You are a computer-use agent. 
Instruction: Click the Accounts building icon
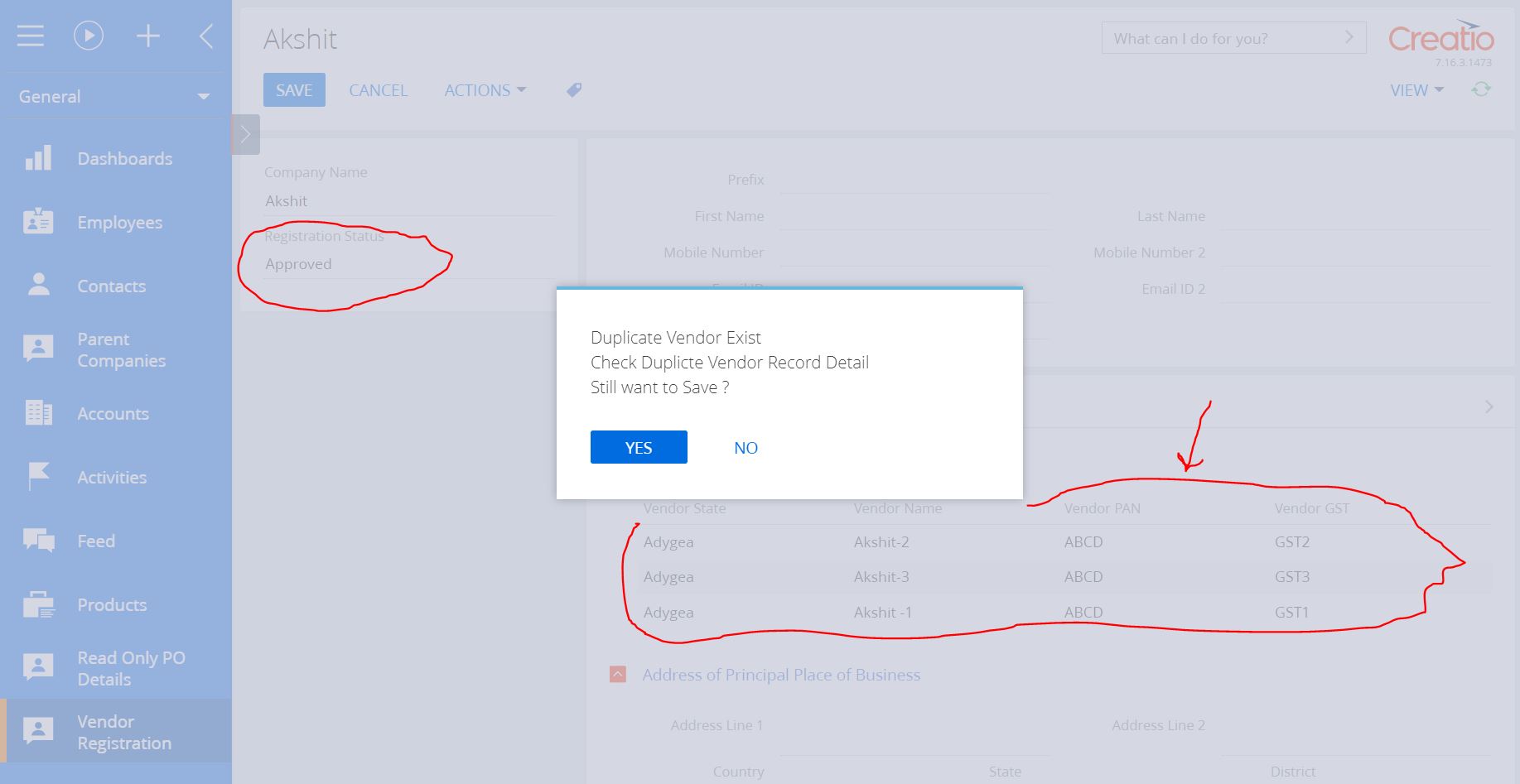click(38, 412)
